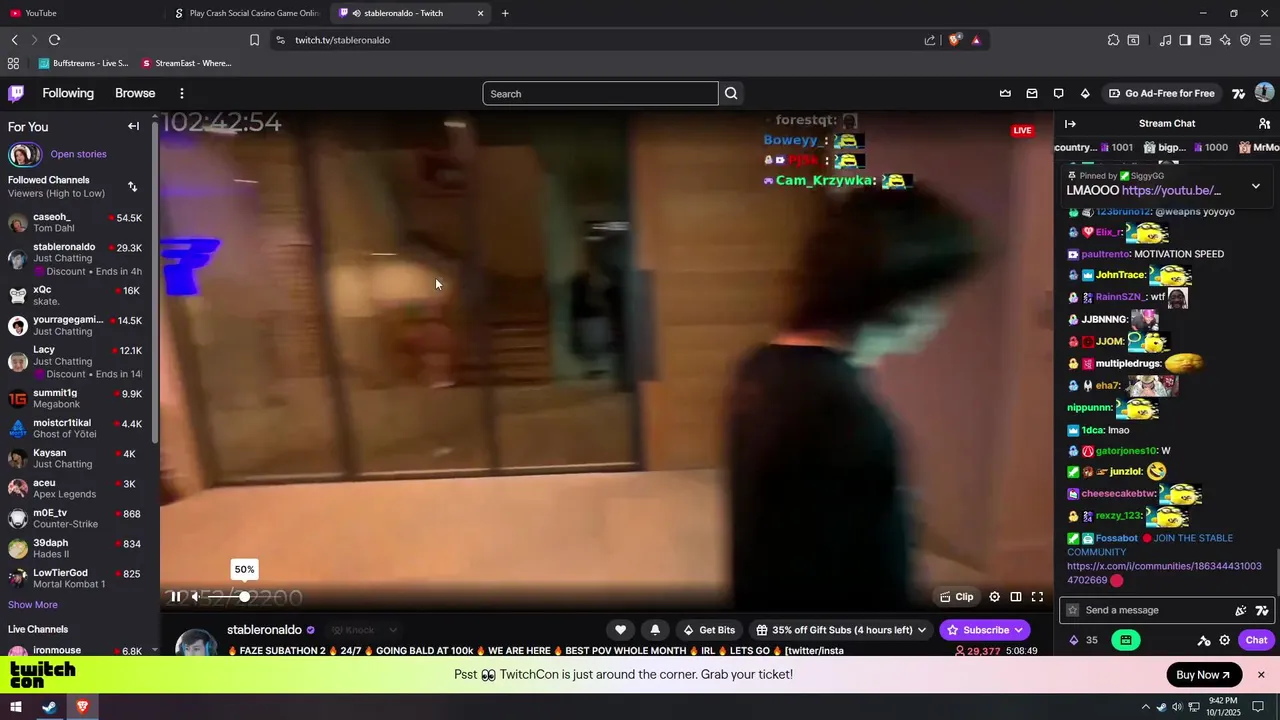Open a new browser tab
1280x720 pixels.
tap(505, 13)
